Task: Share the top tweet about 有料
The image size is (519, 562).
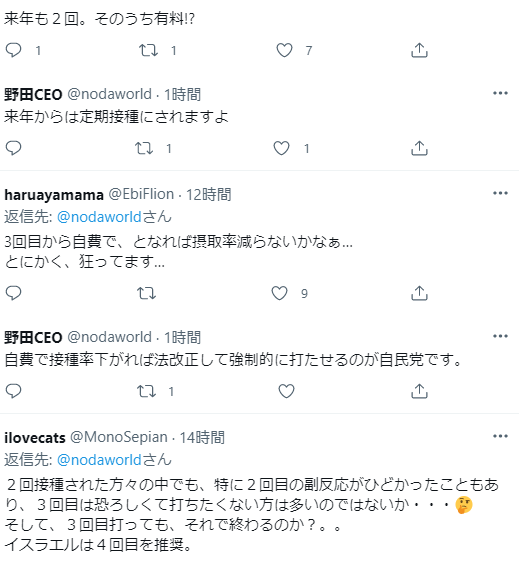Action: point(419,50)
